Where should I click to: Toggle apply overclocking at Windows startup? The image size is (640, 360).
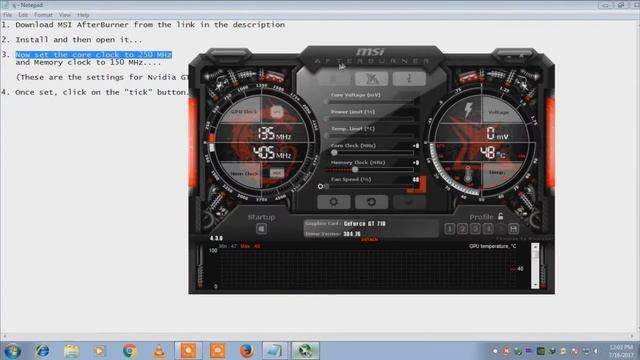coord(261,229)
